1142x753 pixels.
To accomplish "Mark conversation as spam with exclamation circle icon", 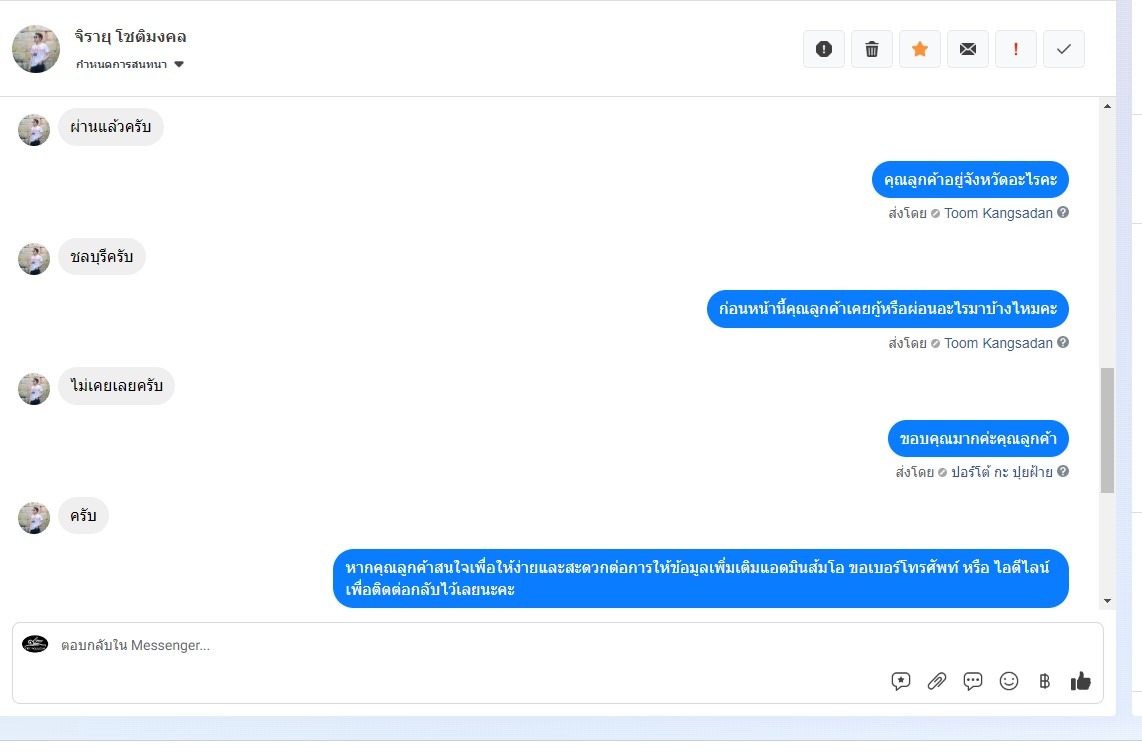I will coord(824,49).
